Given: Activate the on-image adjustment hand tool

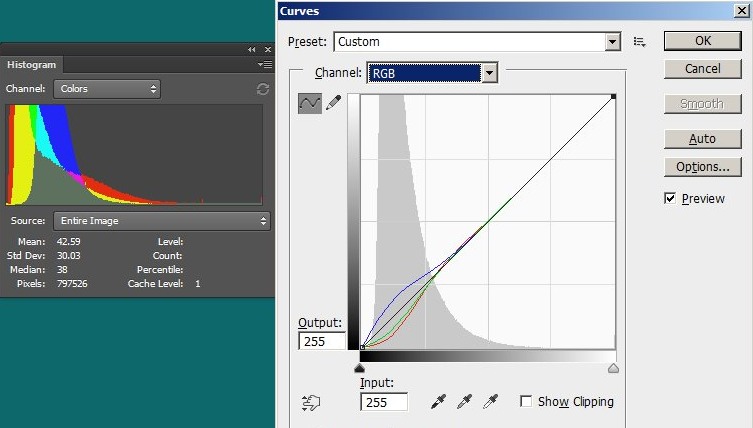Looking at the screenshot, I should coord(311,402).
